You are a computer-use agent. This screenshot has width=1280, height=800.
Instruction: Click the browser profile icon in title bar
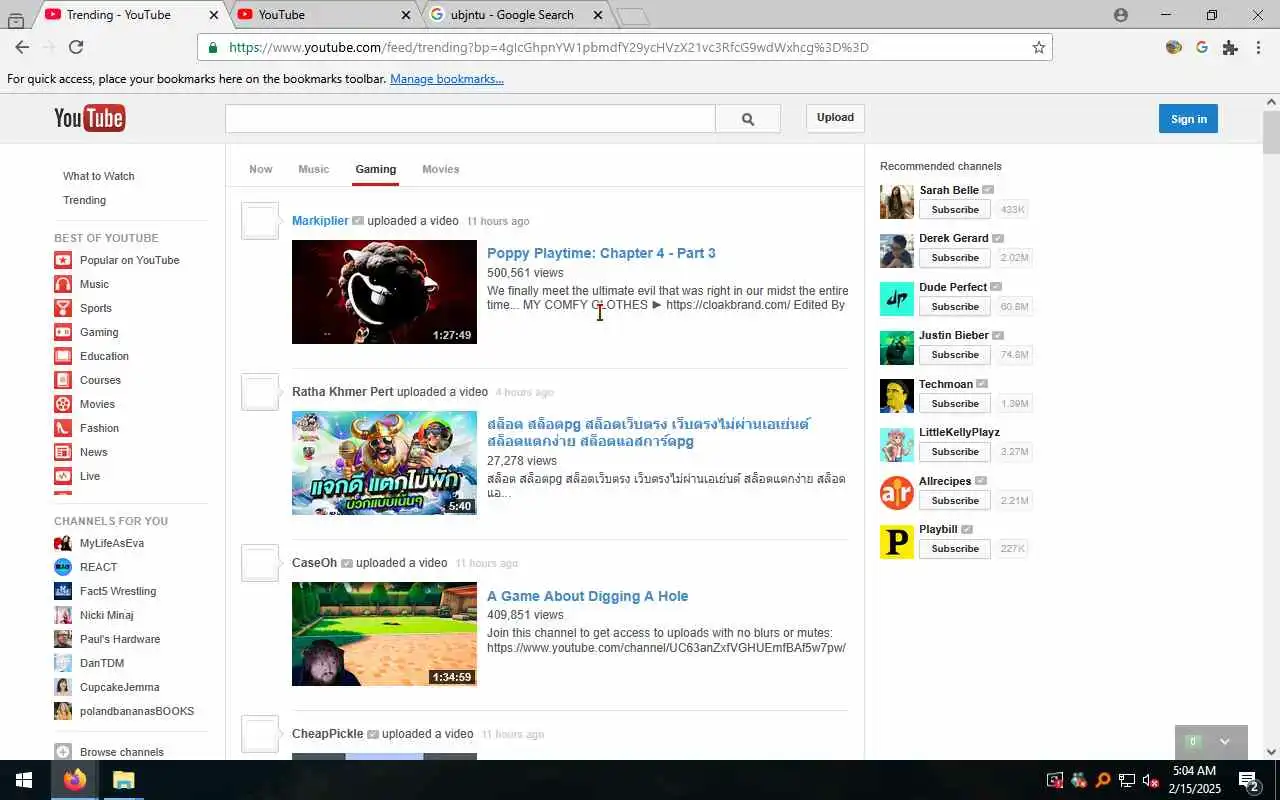[1120, 15]
